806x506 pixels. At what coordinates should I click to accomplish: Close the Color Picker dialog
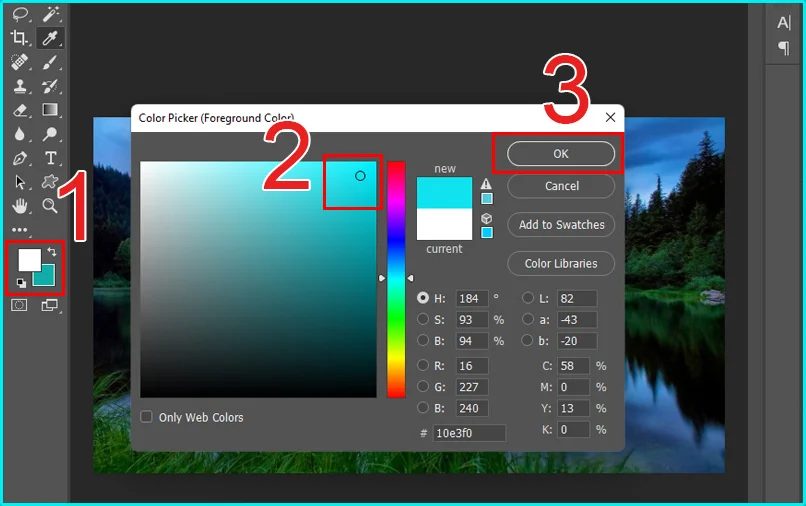pyautogui.click(x=610, y=117)
